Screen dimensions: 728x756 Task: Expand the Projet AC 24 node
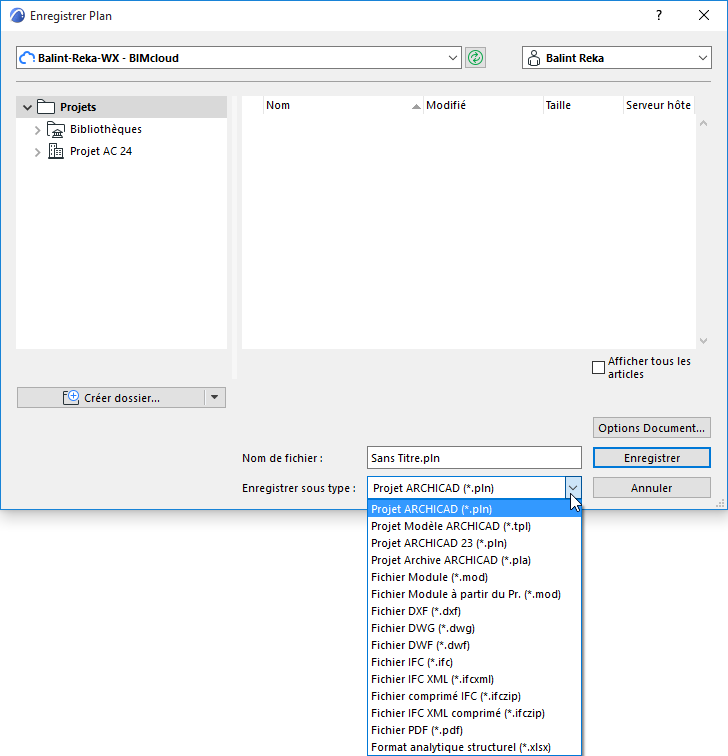[37, 152]
